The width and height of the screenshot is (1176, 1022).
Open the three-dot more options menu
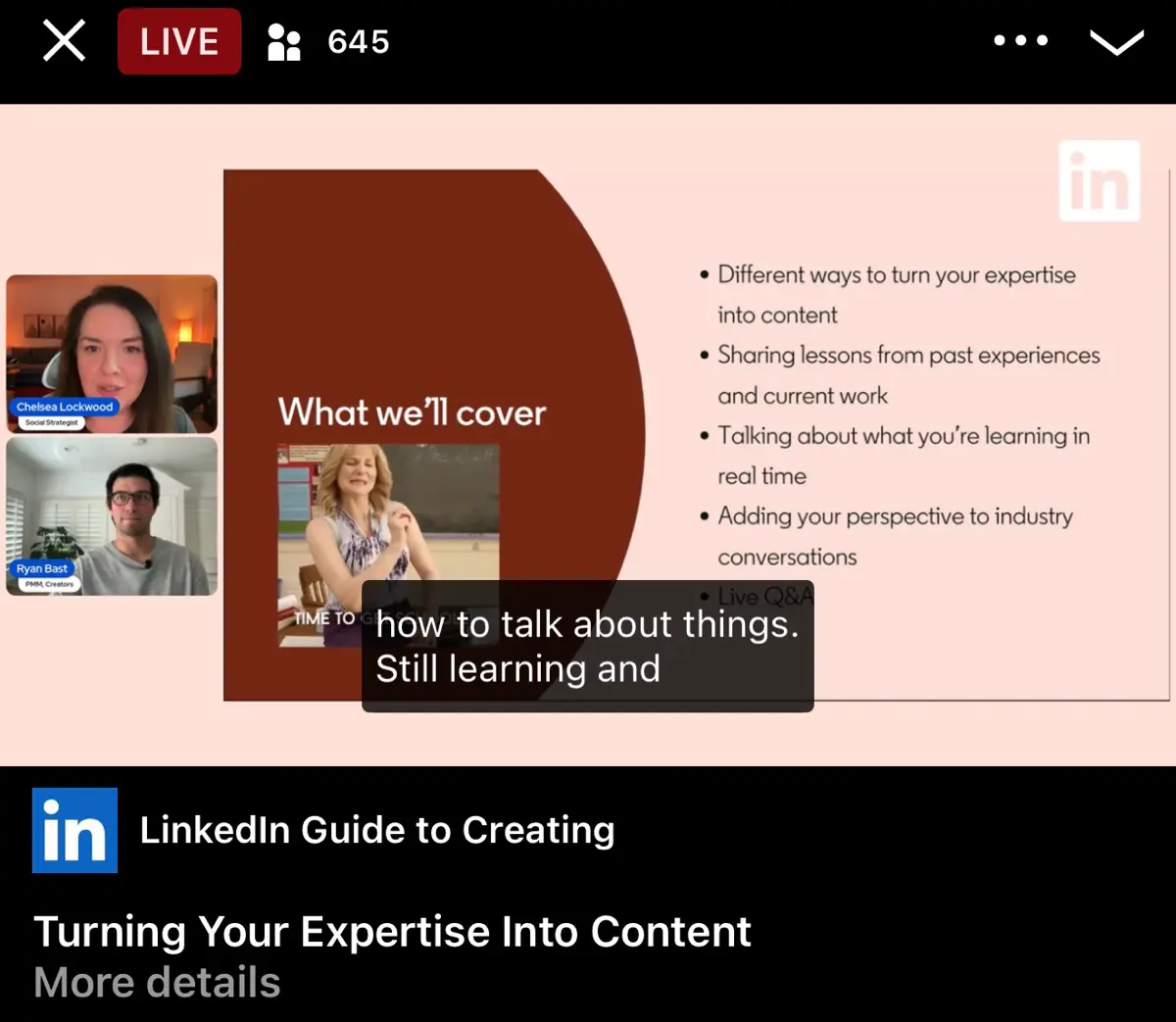coord(1021,41)
